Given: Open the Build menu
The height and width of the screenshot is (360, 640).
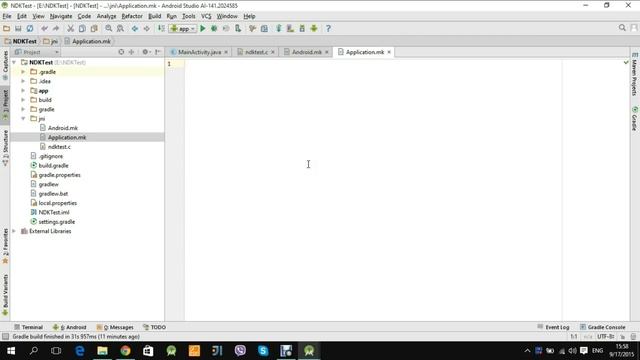Looking at the screenshot, I should 154,16.
